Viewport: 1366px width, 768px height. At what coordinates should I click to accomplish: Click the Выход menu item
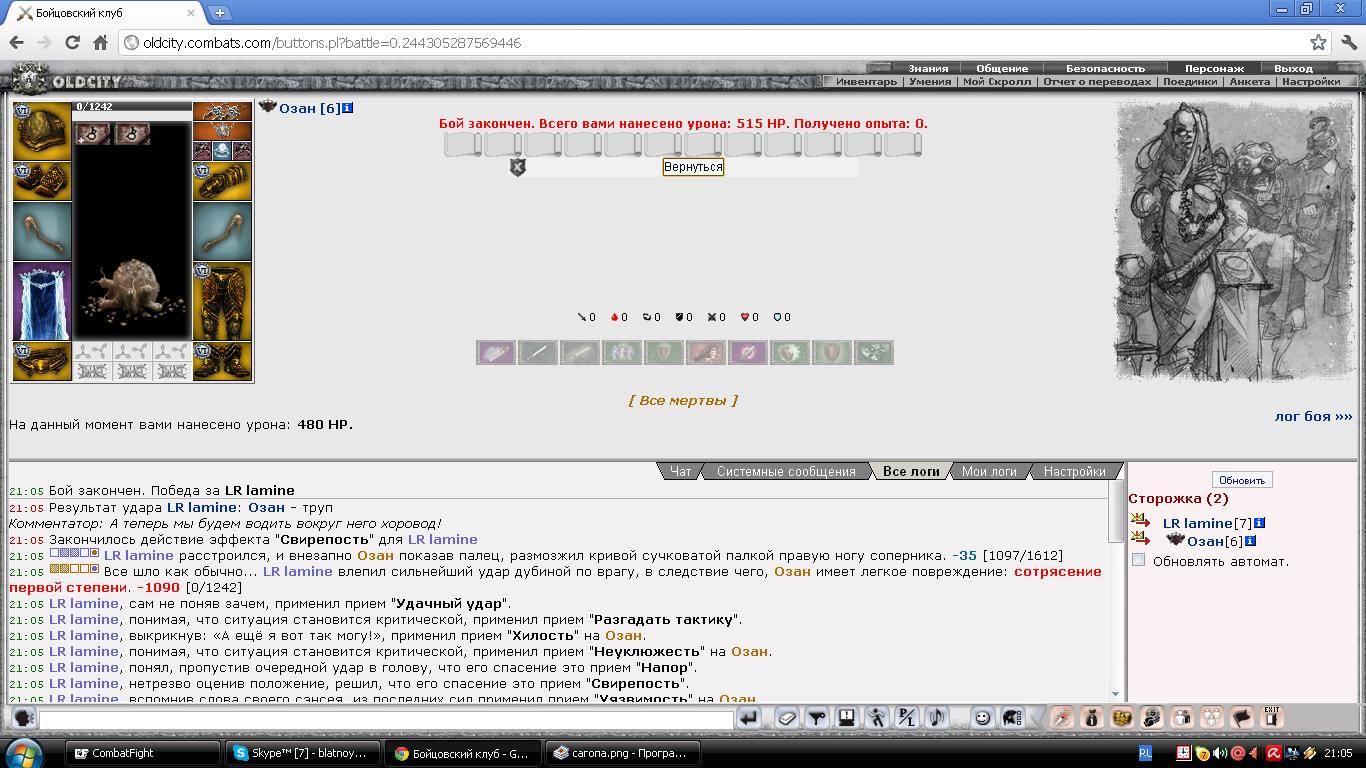click(1293, 69)
